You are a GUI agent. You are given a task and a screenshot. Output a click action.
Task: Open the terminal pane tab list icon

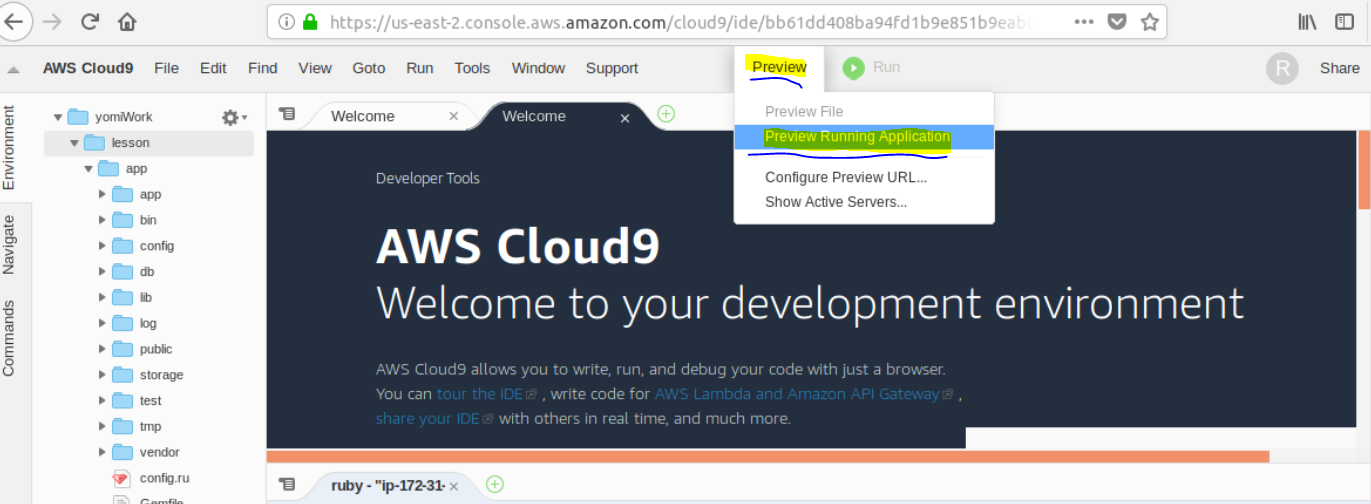(x=287, y=485)
